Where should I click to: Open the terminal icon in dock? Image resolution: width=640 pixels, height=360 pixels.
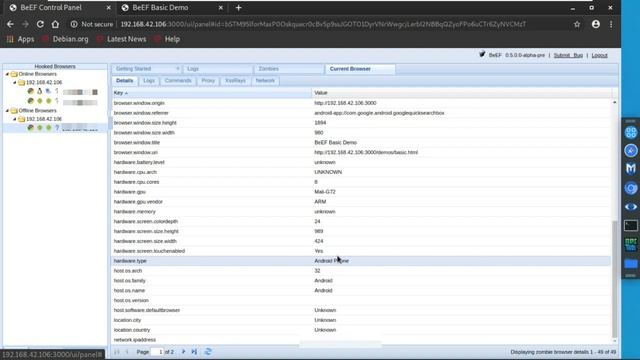pos(631,225)
